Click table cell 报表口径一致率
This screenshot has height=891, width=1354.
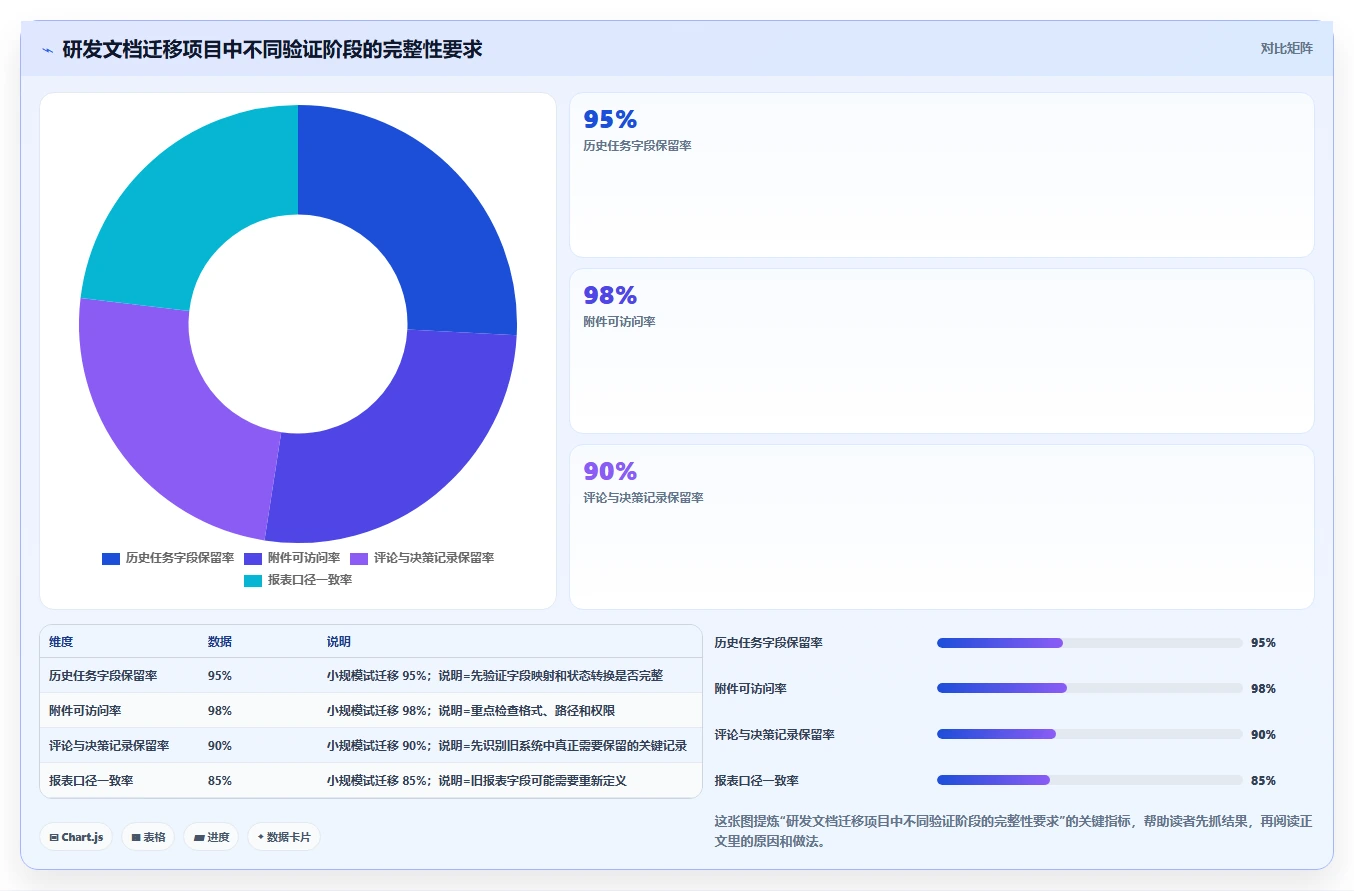point(91,781)
